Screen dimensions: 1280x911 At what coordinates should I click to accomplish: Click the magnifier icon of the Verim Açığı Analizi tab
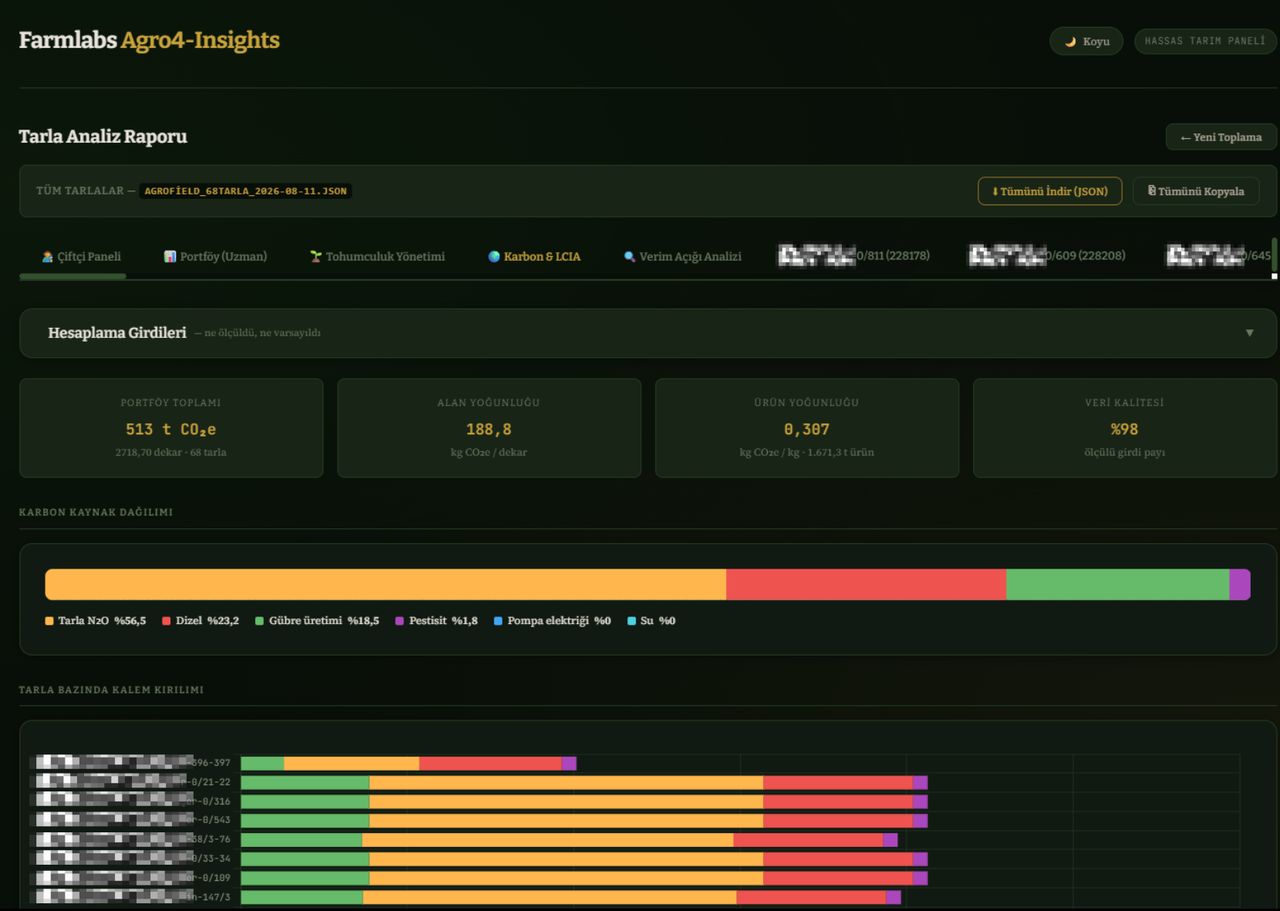pyautogui.click(x=630, y=257)
